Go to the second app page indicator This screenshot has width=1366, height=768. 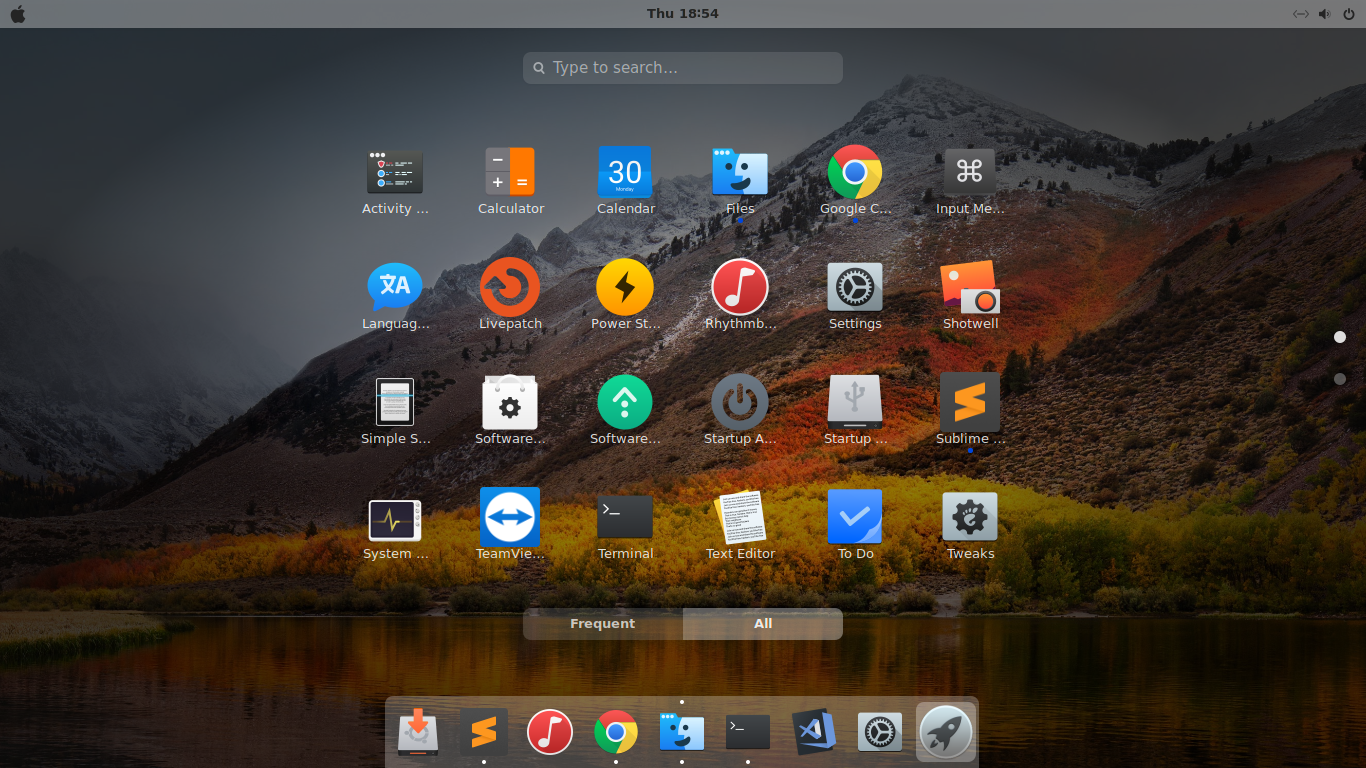pyautogui.click(x=1340, y=379)
